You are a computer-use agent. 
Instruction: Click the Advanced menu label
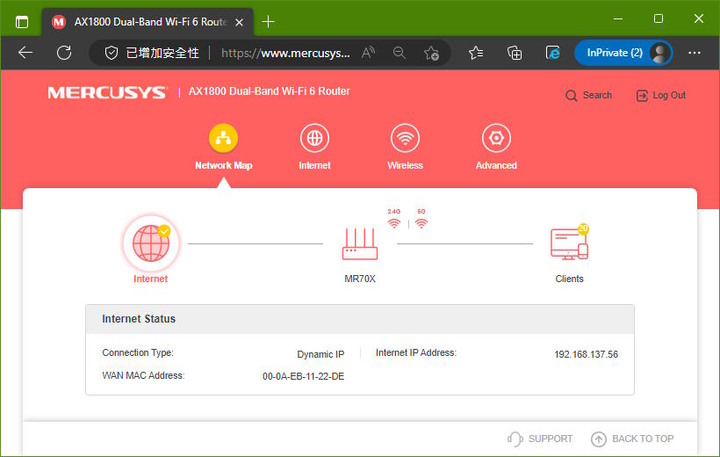pos(496,165)
